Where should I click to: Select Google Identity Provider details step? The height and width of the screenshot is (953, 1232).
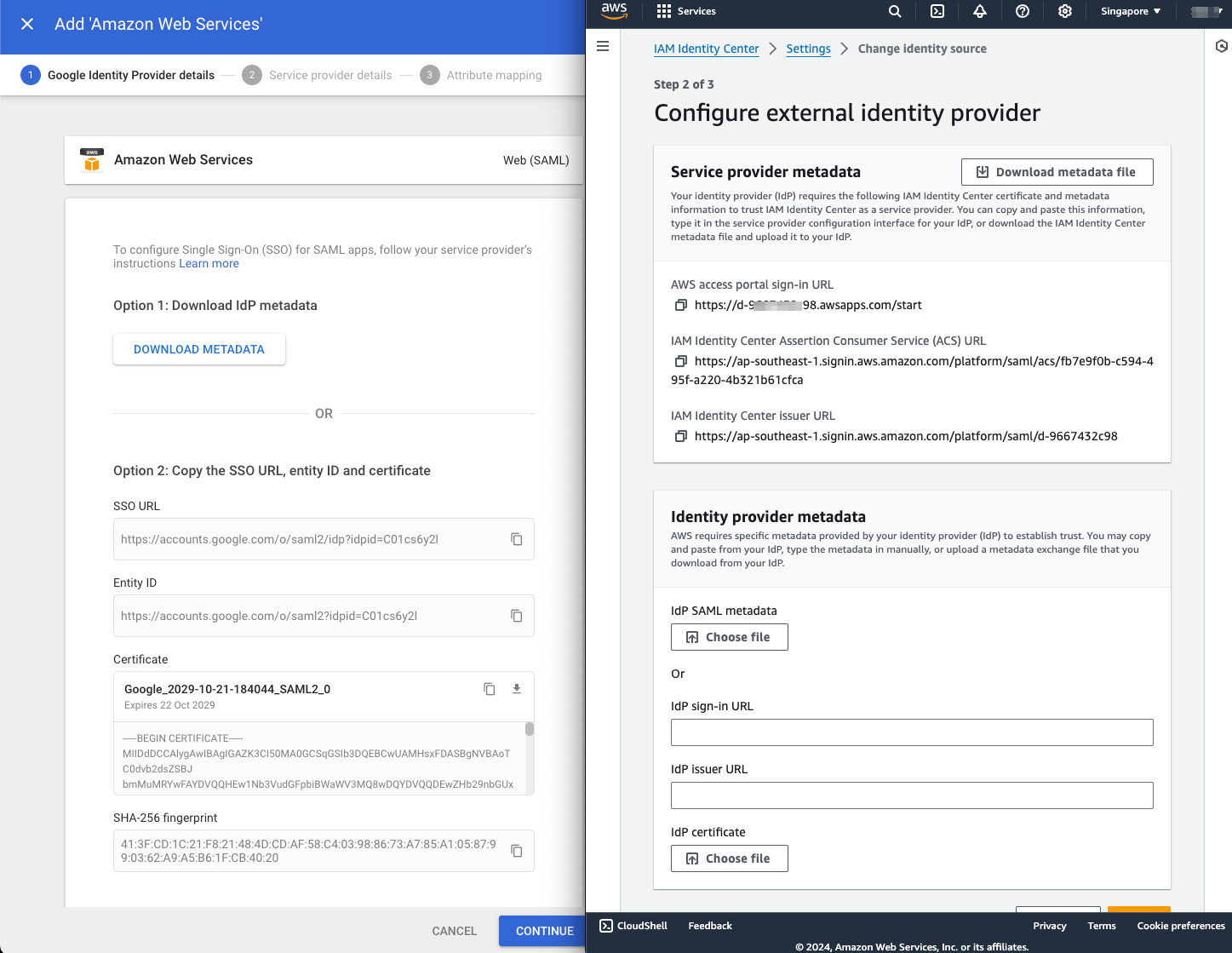click(117, 75)
